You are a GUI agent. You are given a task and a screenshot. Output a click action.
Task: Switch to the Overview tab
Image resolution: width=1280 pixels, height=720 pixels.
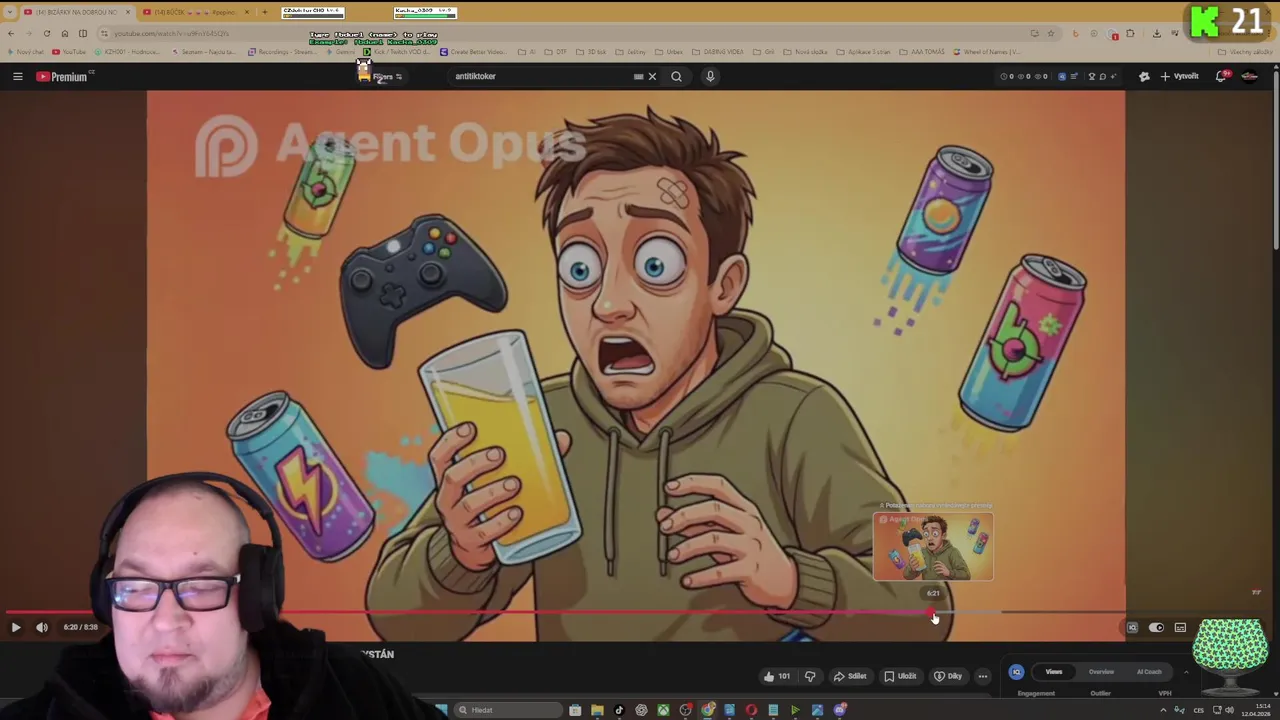pyautogui.click(x=1101, y=672)
